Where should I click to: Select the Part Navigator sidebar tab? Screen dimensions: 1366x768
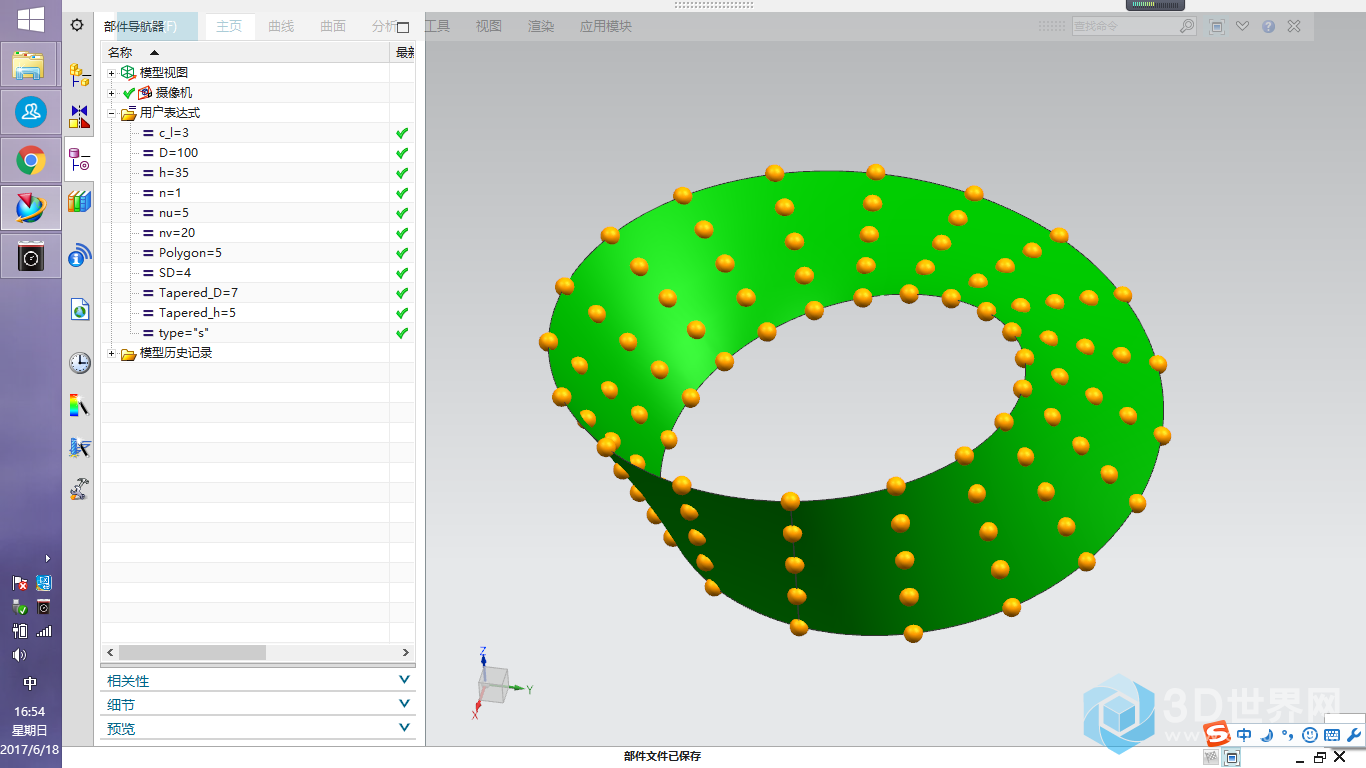[x=80, y=159]
